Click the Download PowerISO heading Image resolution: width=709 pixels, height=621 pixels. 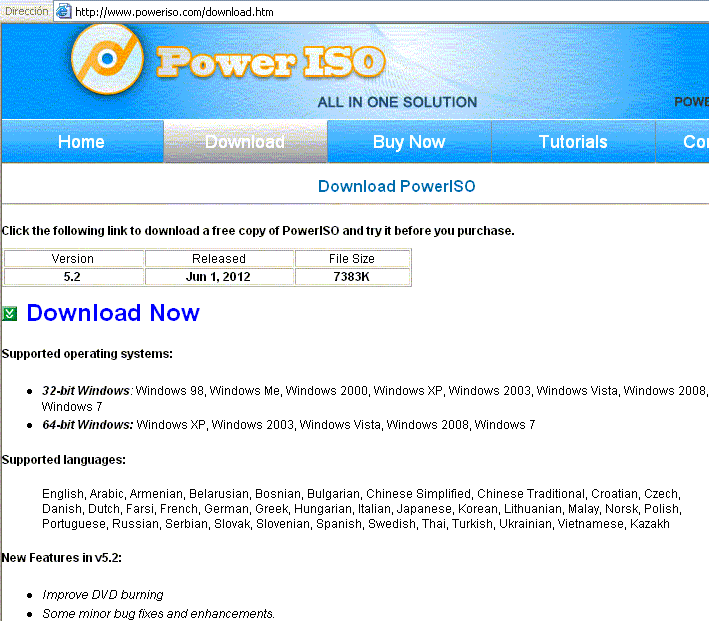click(397, 186)
